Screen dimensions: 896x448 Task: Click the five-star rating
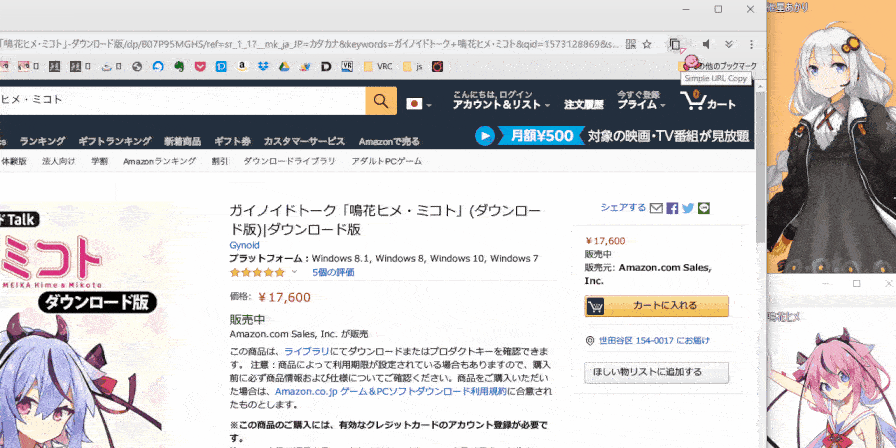point(257,273)
